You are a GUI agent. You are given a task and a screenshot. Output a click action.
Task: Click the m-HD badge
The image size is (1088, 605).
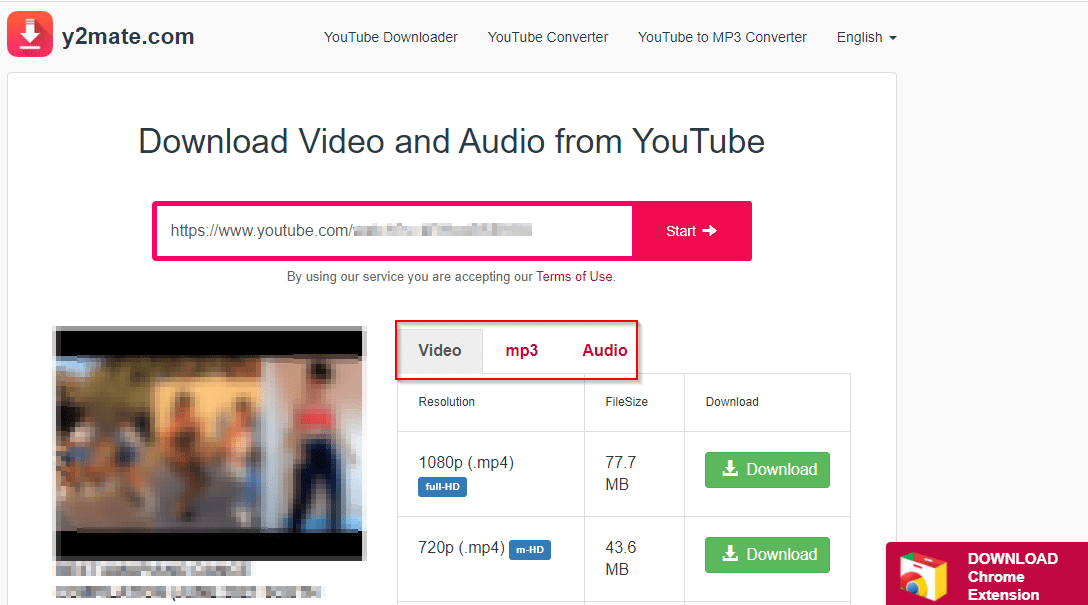tap(530, 549)
